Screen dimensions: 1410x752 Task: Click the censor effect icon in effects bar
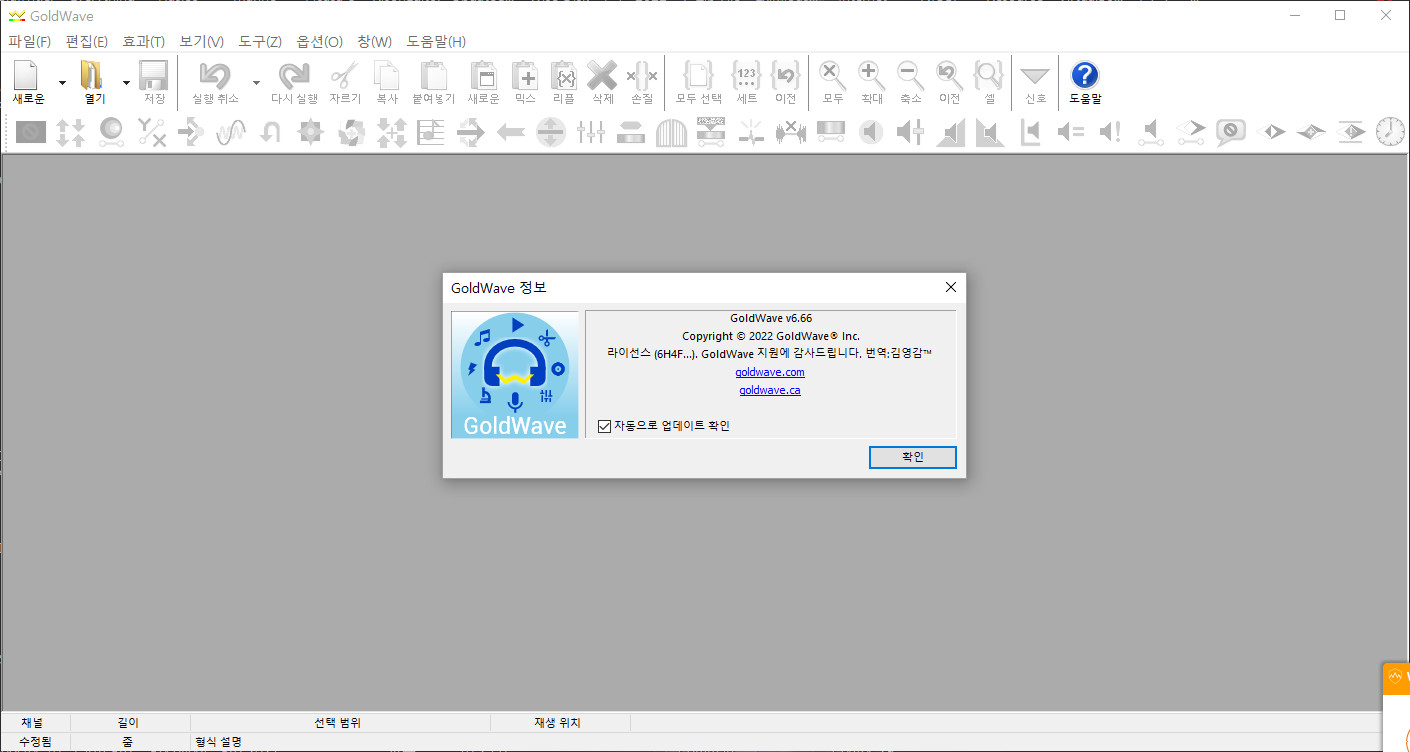[x=31, y=131]
